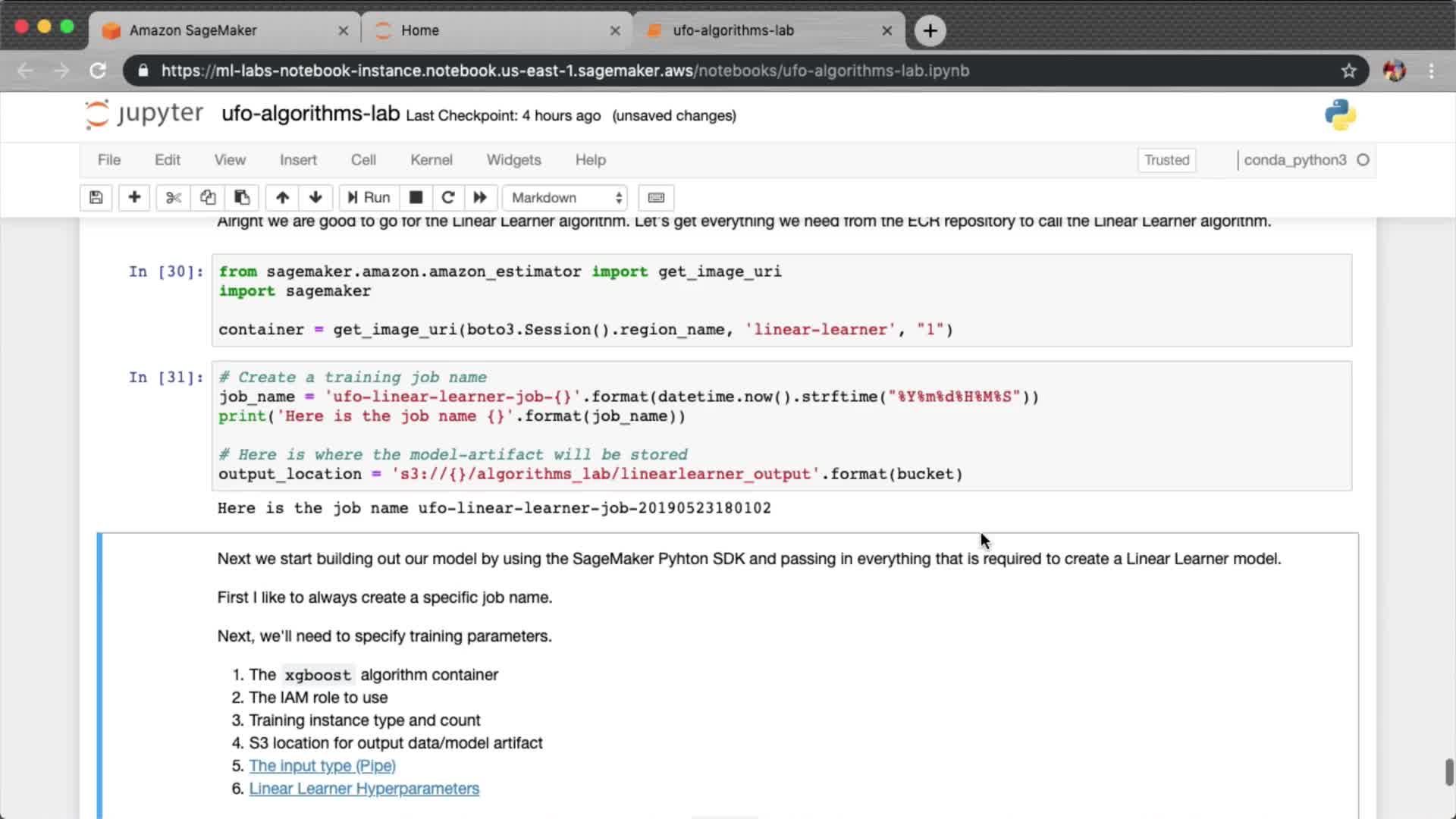Open the Cell menu
Screen dimensions: 1456x819
click(x=363, y=160)
